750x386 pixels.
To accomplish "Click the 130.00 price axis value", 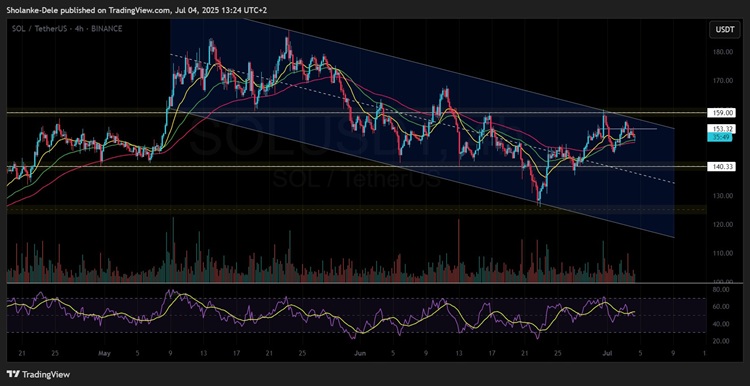I will click(722, 196).
